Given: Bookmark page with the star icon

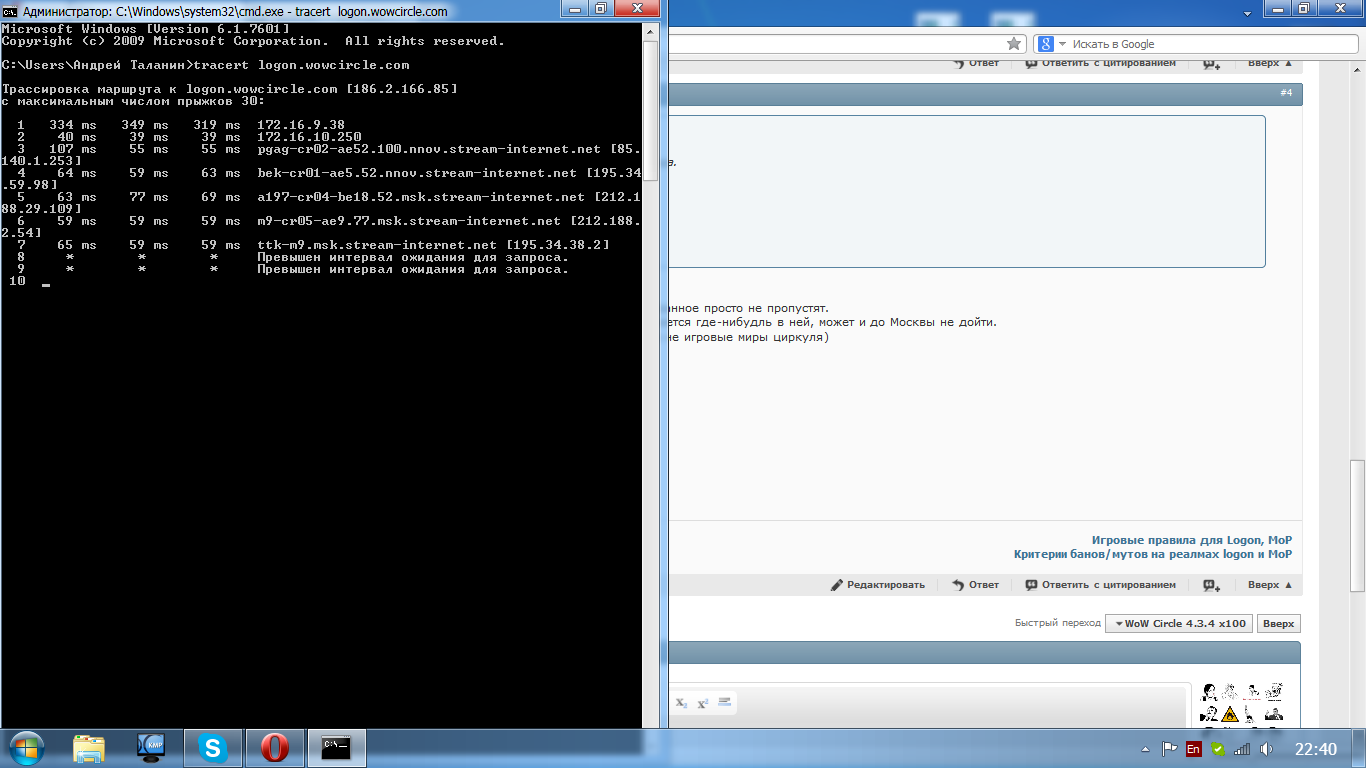Looking at the screenshot, I should 1013,44.
